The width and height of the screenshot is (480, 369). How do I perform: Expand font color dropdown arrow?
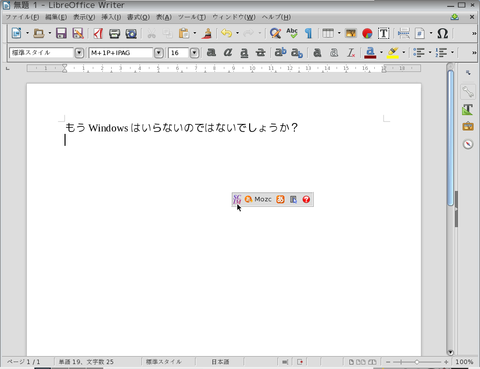[381, 52]
